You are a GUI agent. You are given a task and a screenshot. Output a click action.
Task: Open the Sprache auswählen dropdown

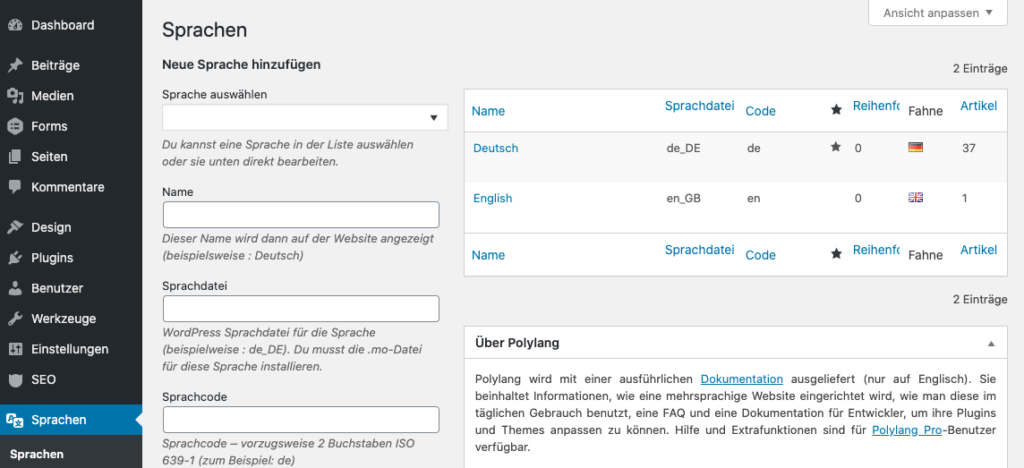point(305,118)
